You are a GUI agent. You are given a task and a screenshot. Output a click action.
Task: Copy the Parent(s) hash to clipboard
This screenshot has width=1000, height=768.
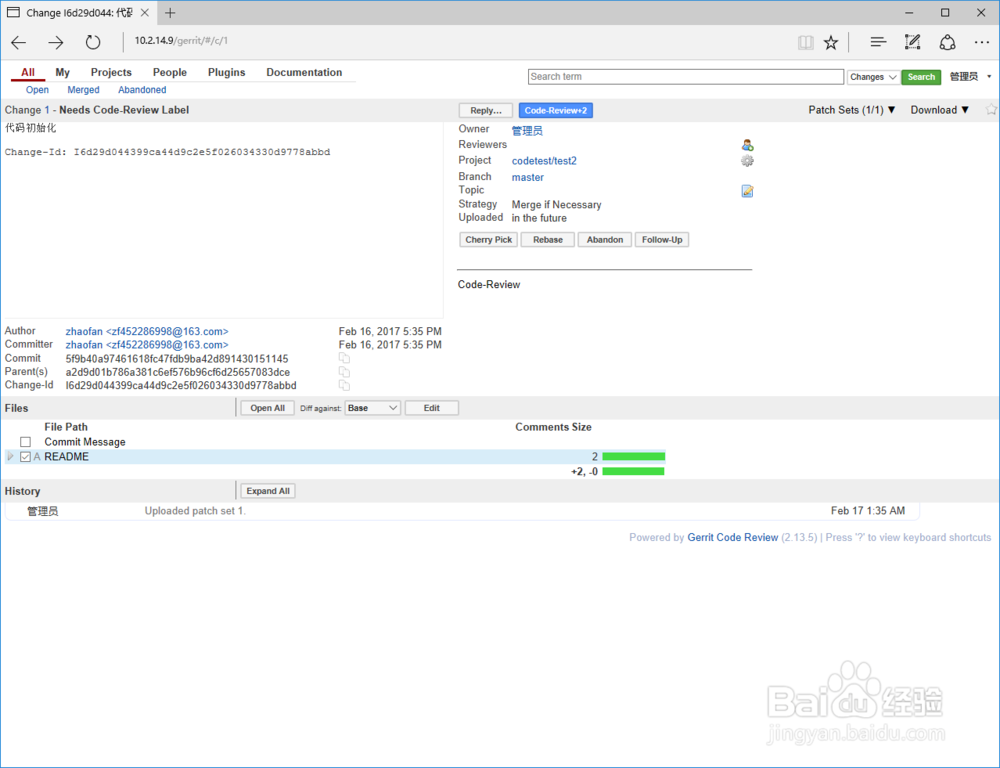click(x=344, y=372)
